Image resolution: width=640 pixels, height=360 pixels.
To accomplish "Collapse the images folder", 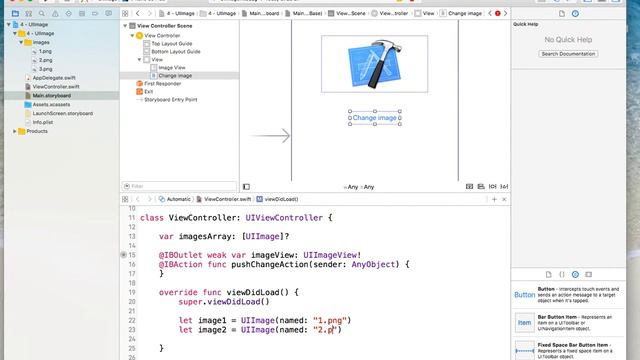I will pyautogui.click(x=21, y=42).
